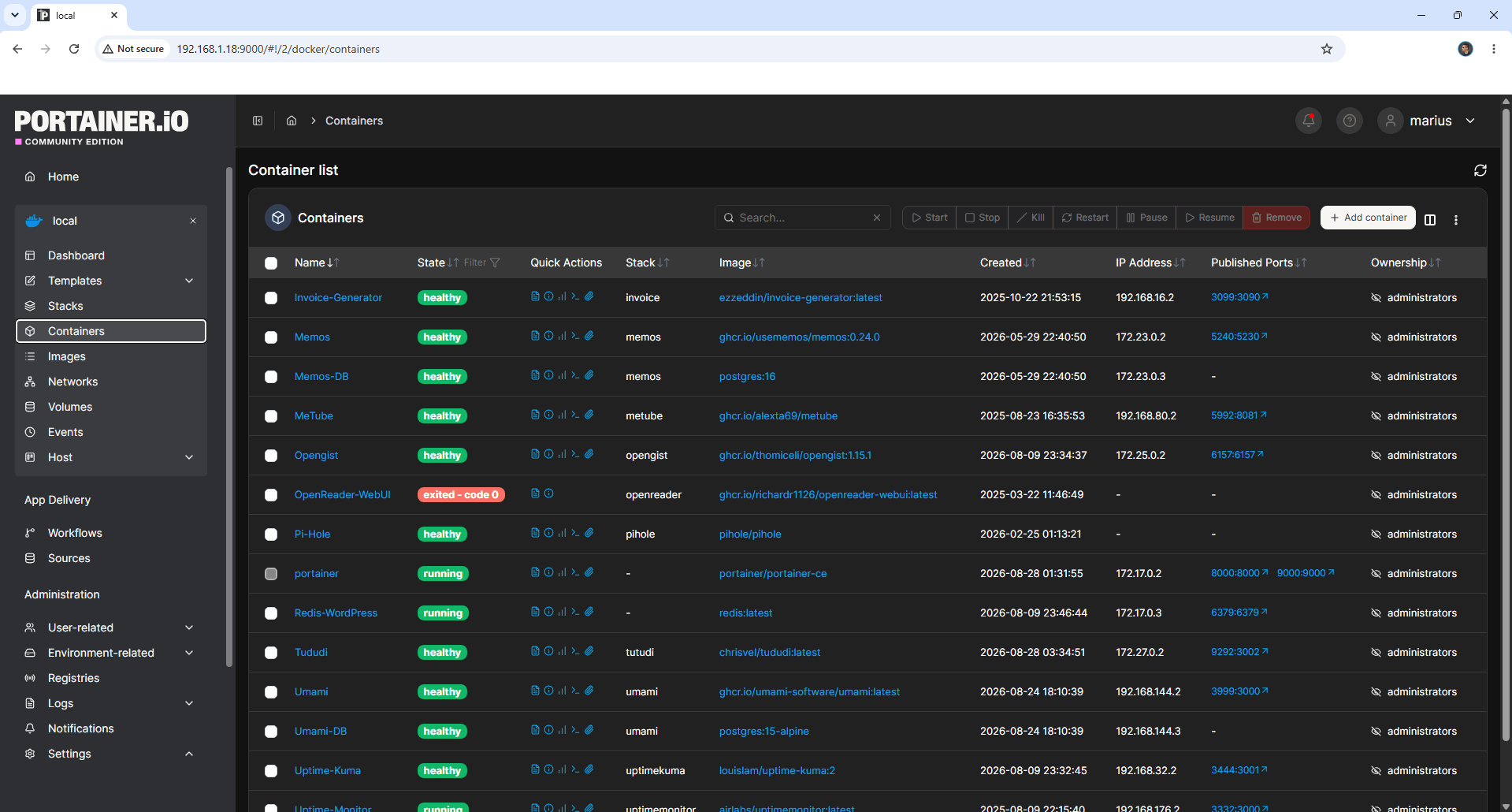Expand the Environment-related section
The width and height of the screenshot is (1512, 812).
189,653
